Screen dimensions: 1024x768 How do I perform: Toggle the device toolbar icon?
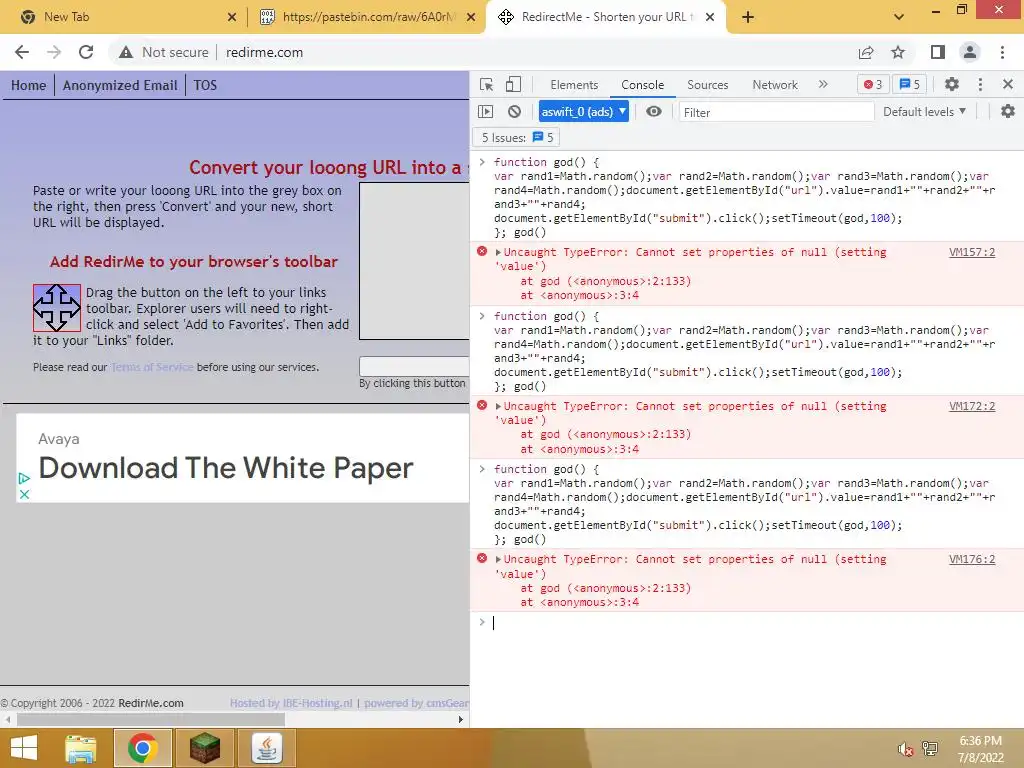pyautogui.click(x=513, y=85)
